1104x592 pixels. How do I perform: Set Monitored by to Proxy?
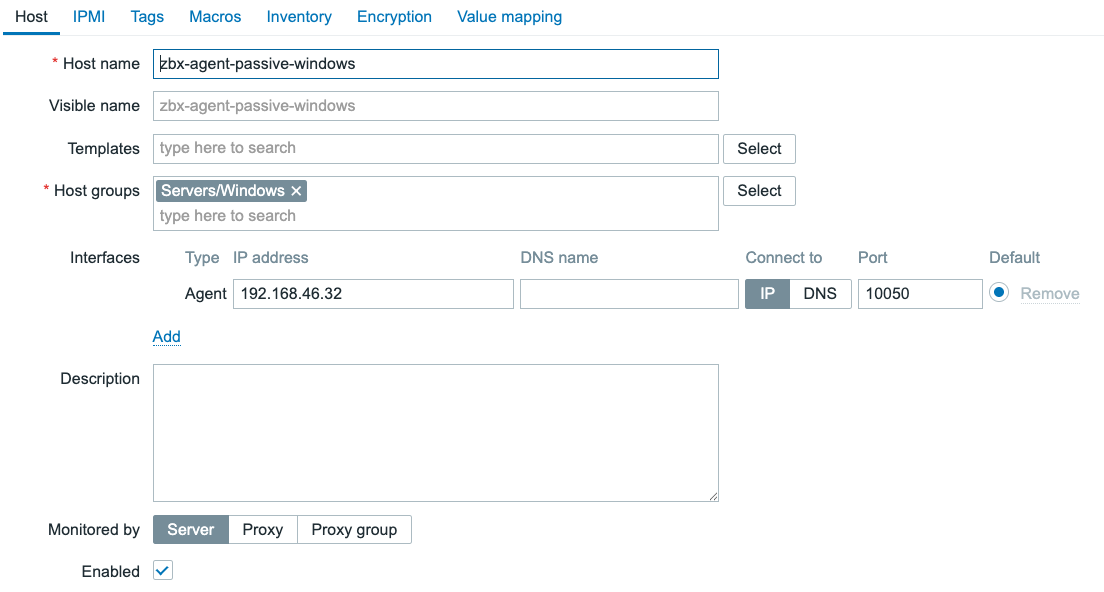263,529
